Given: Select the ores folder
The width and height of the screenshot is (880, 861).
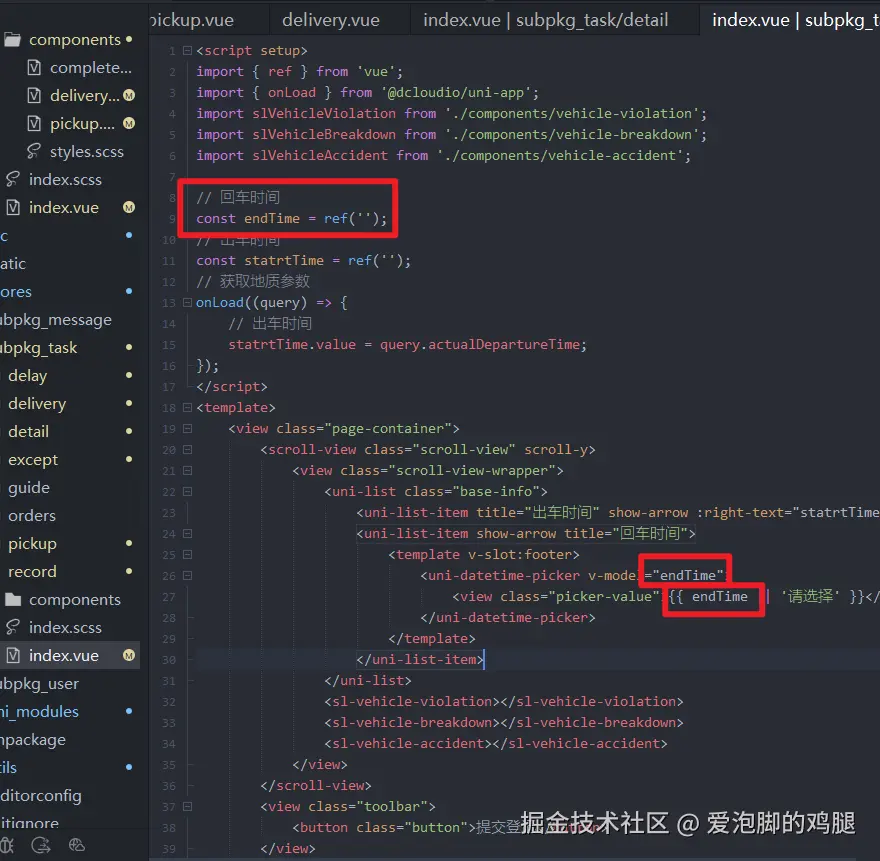Looking at the screenshot, I should (x=16, y=292).
